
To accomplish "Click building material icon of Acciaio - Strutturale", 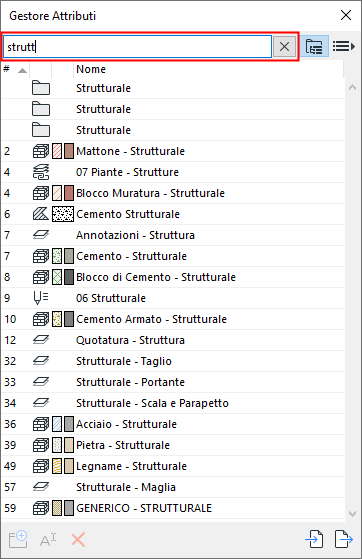I will point(41,424).
